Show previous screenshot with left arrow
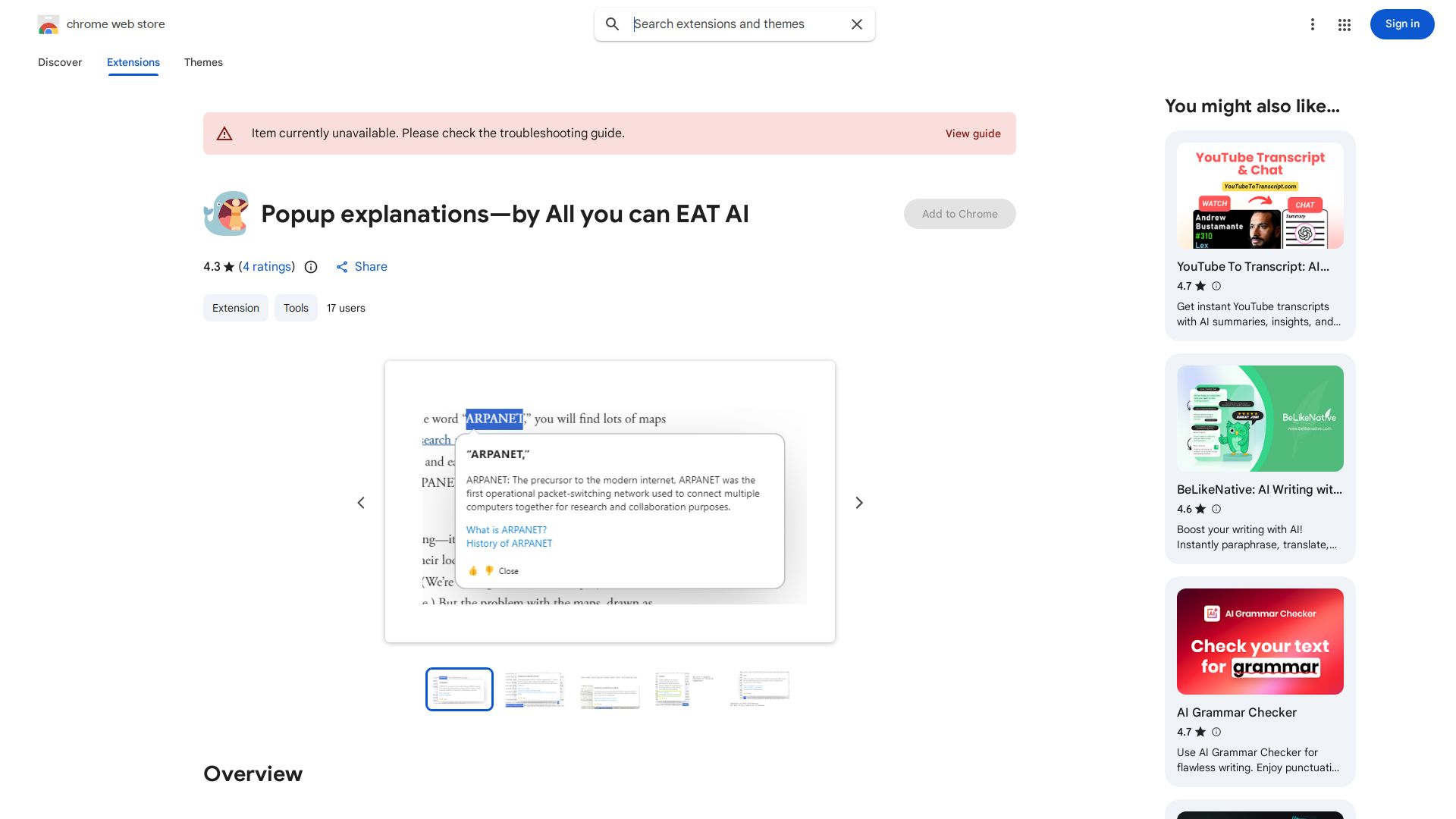1456x819 pixels. (x=361, y=503)
